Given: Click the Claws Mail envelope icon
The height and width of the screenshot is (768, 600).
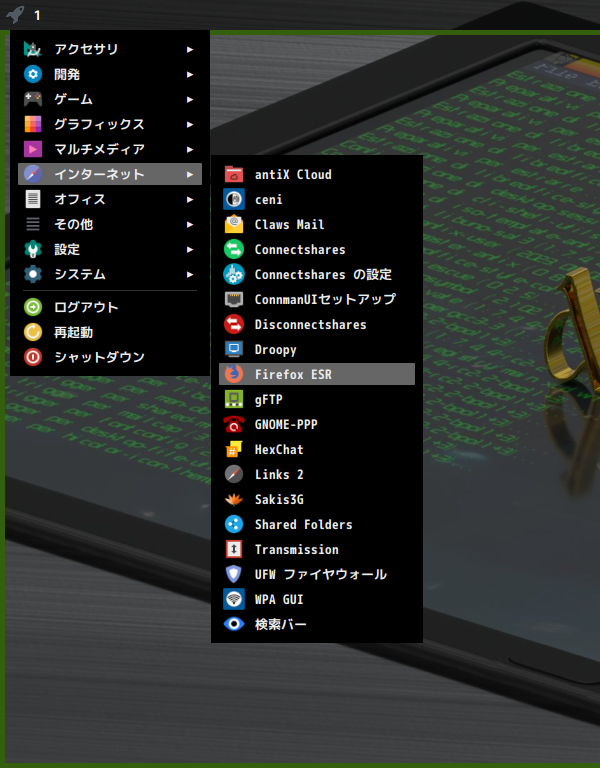Looking at the screenshot, I should (234, 224).
